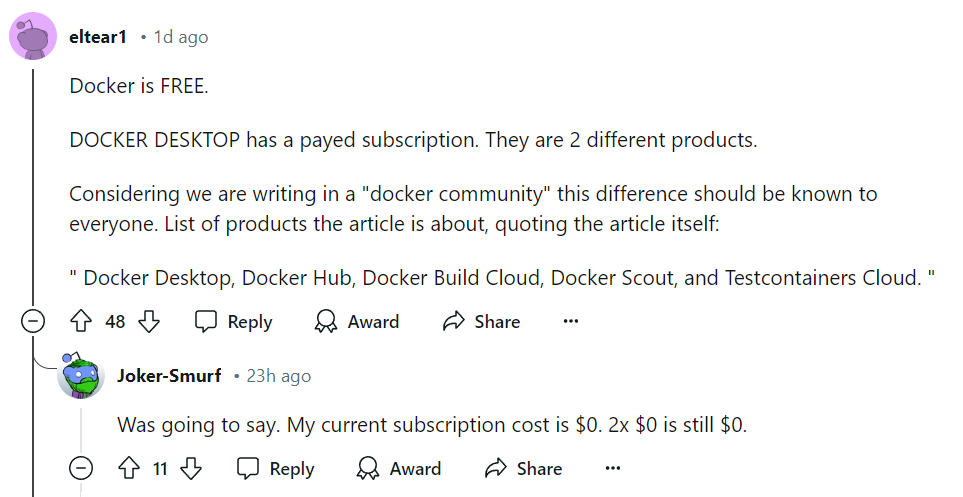Screen dimensions: 963x497
Task: Open more options on Joker-Smurf's reply
Action: (613, 468)
